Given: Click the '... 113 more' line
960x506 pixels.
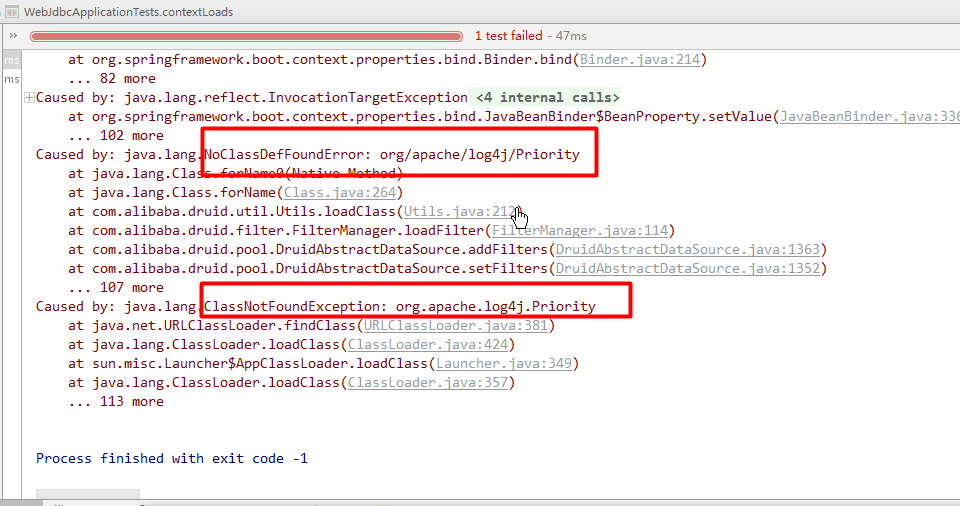Looking at the screenshot, I should click(116, 402).
